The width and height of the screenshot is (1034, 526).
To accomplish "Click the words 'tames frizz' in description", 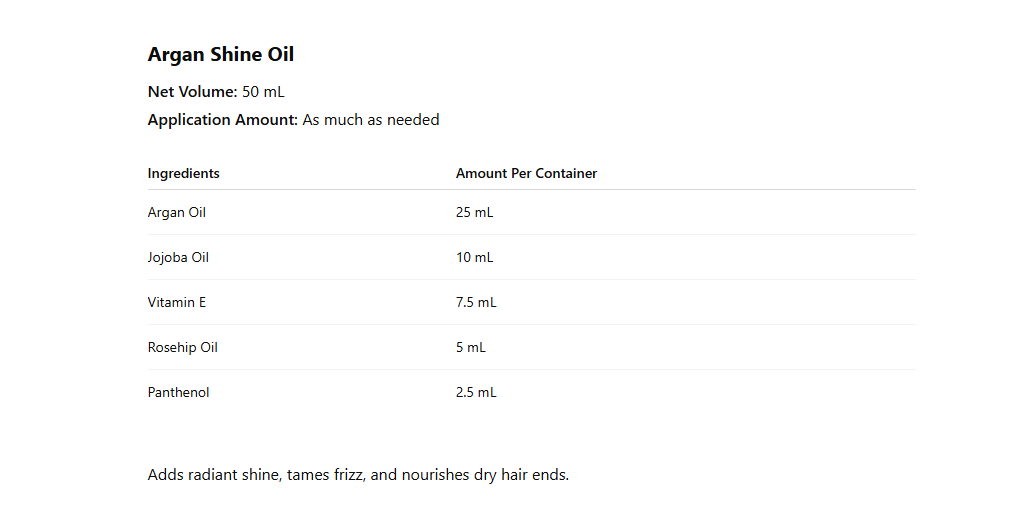I will click(x=325, y=474).
